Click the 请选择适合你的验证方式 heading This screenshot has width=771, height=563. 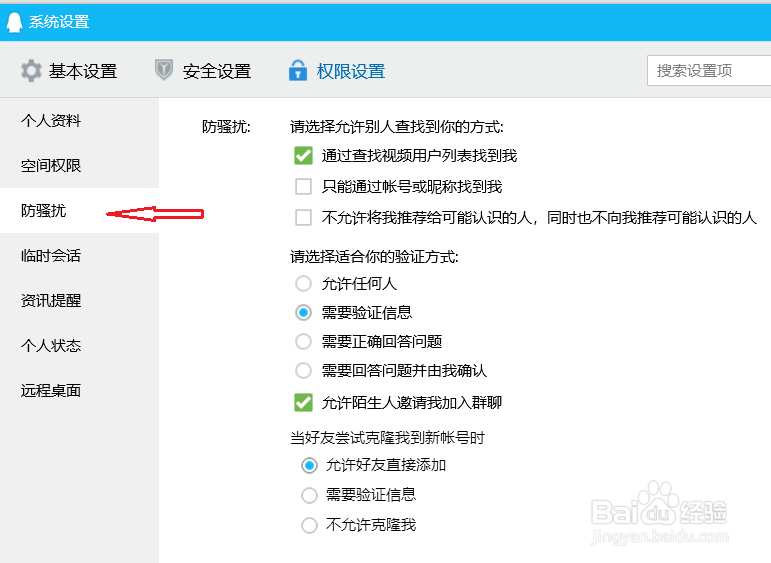(x=374, y=257)
